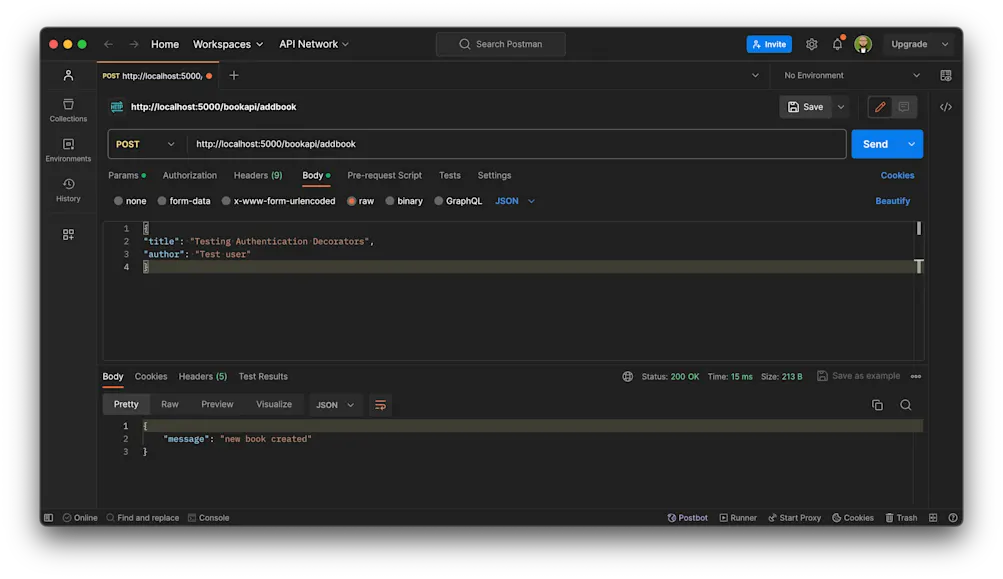Image resolution: width=1003 pixels, height=579 pixels.
Task: Select the form-data body type
Action: (x=184, y=201)
